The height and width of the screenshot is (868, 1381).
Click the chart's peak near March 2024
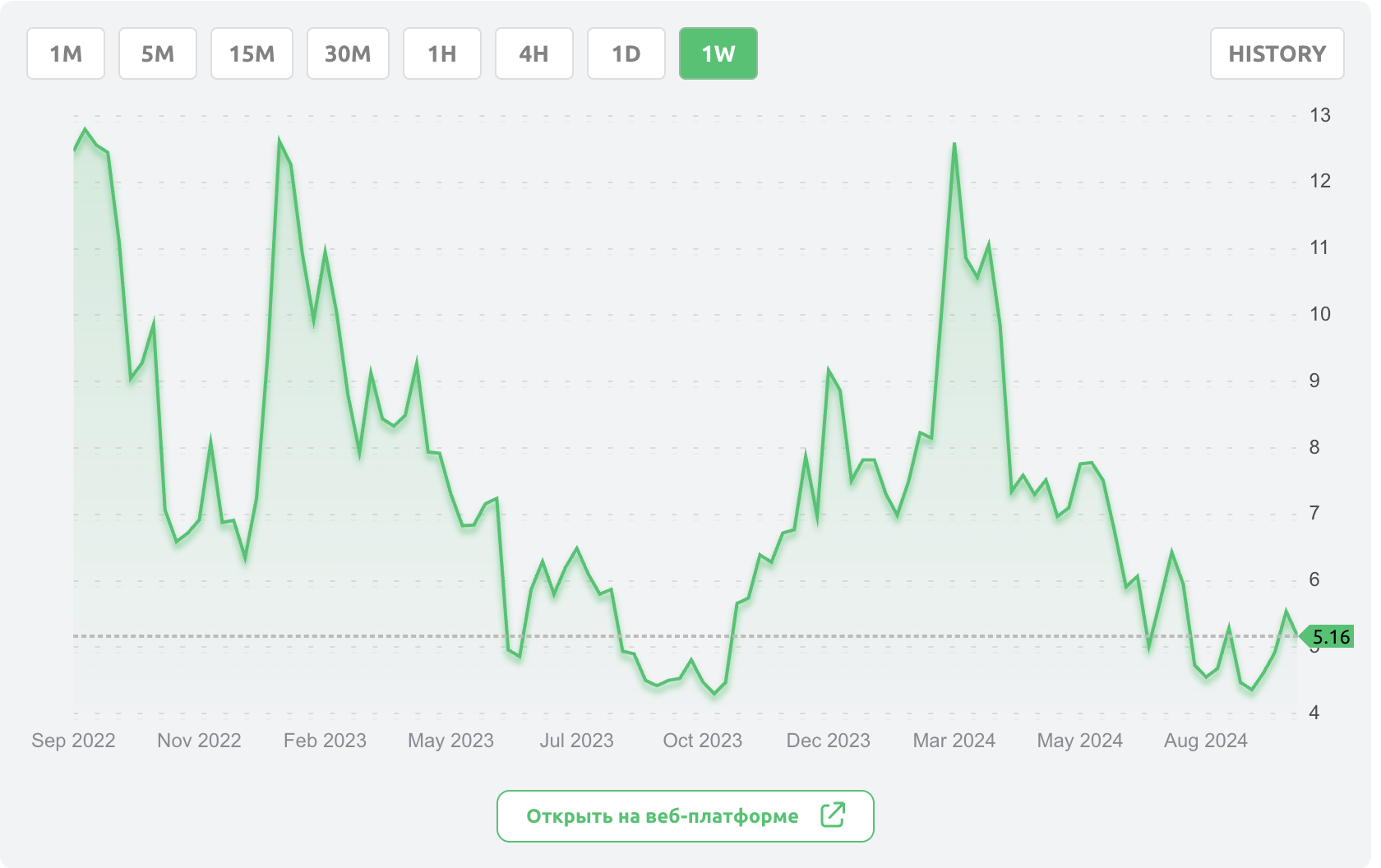point(954,145)
